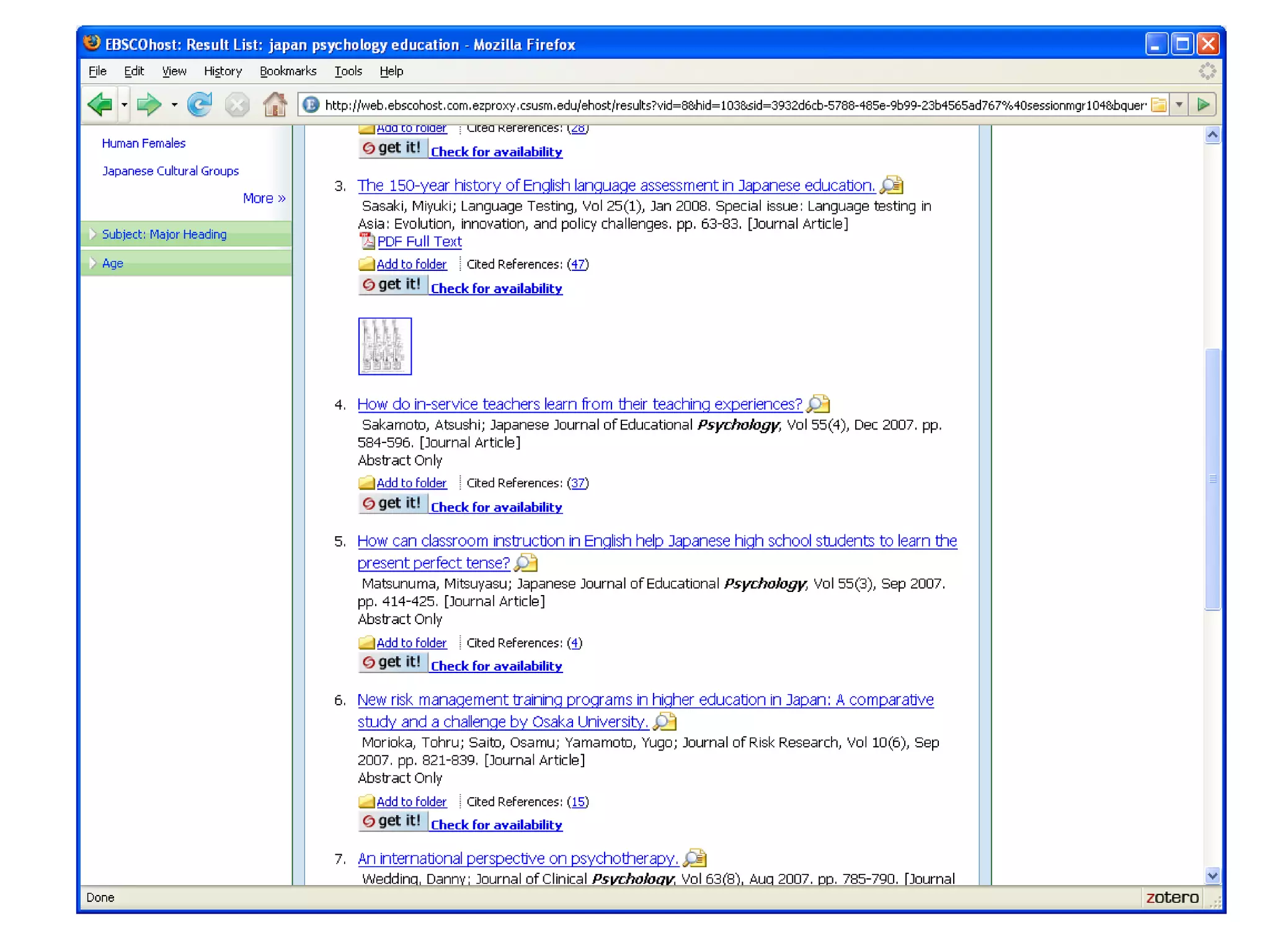1270x952 pixels.
Task: Click the PDF icon for result 3
Action: [366, 240]
